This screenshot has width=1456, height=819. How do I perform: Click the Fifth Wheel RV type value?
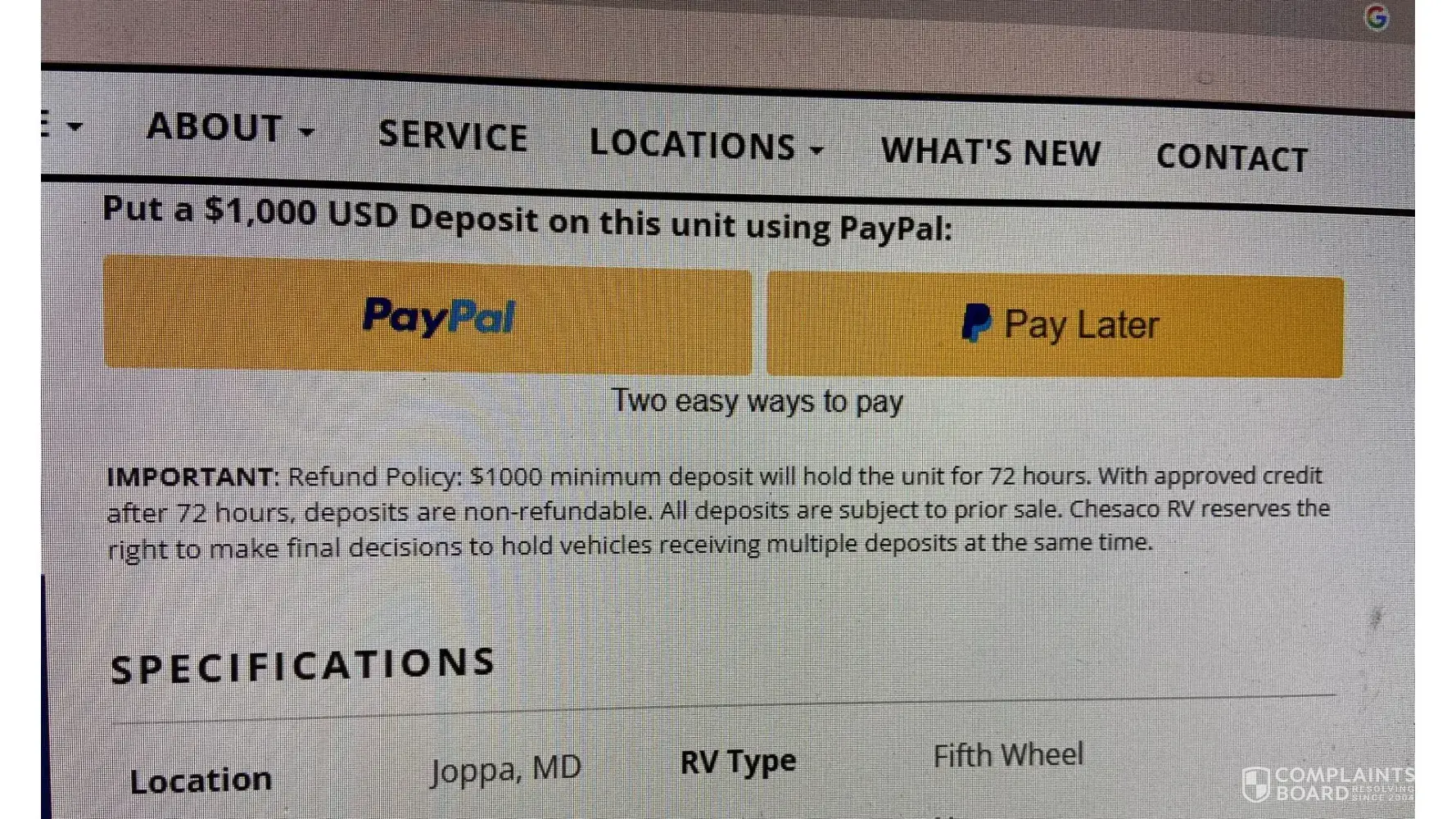click(1008, 755)
